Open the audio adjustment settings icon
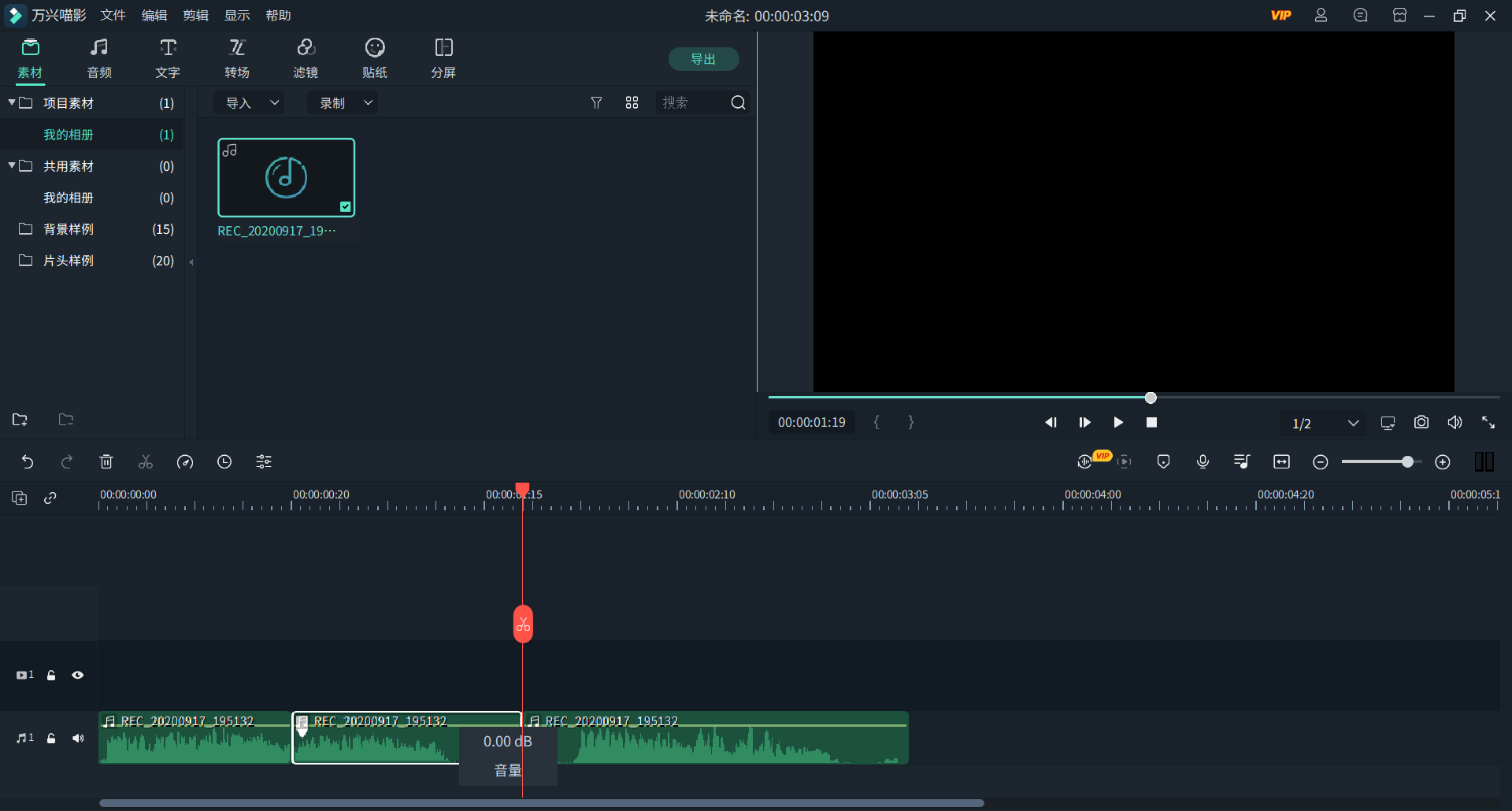Viewport: 1512px width, 811px height. [264, 462]
